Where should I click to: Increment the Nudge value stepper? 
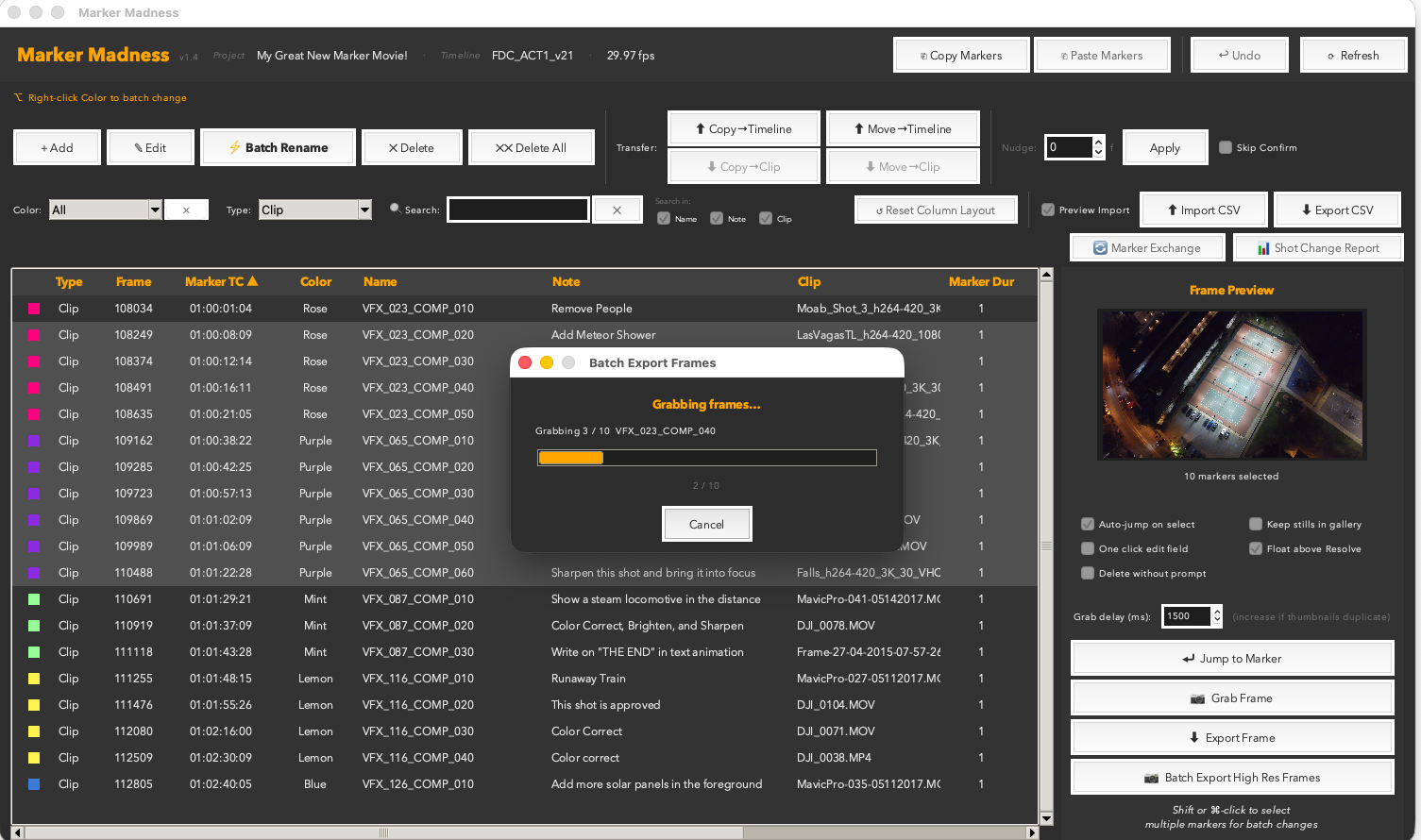coord(1098,143)
